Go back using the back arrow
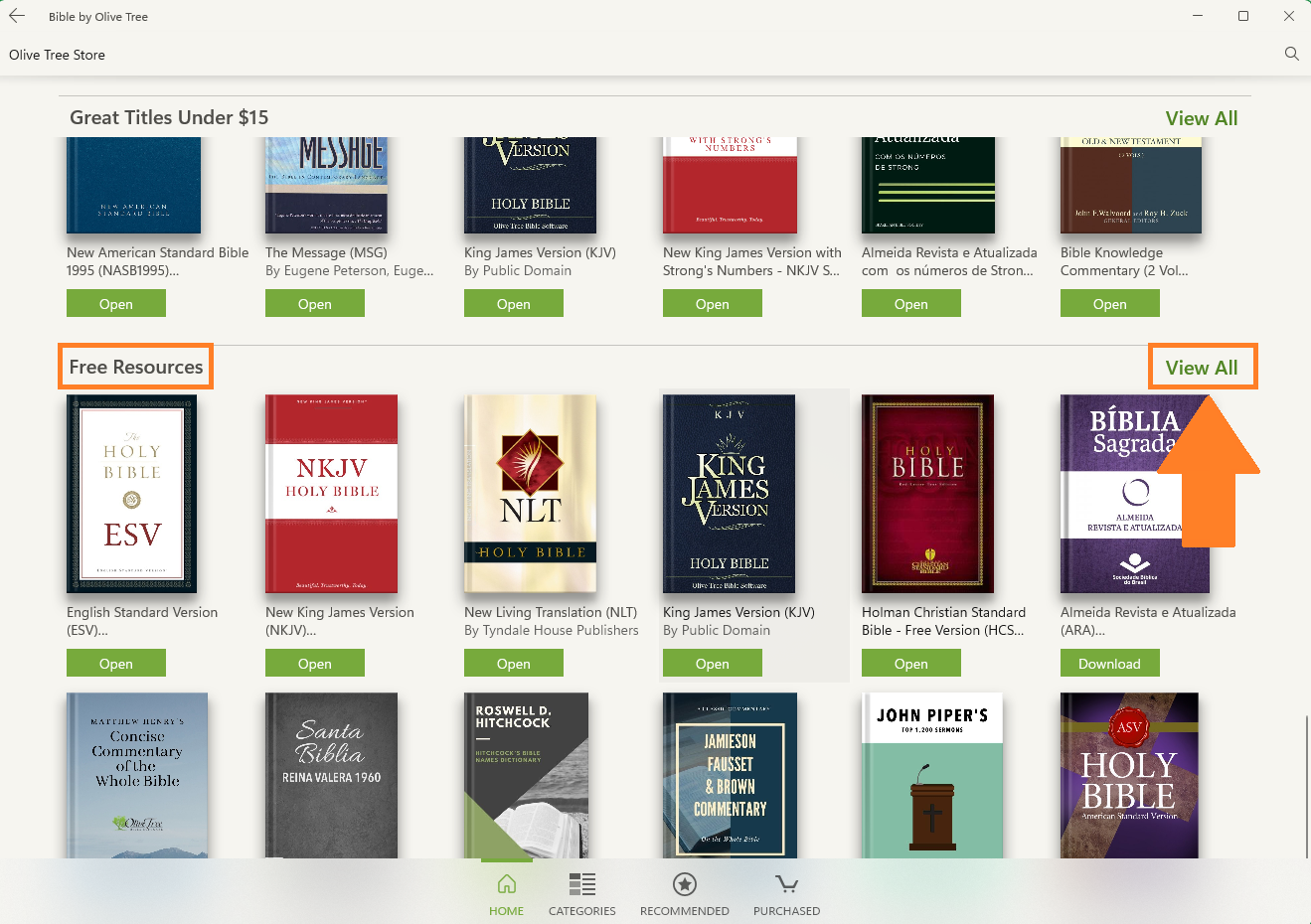The image size is (1311, 924). coord(17,16)
